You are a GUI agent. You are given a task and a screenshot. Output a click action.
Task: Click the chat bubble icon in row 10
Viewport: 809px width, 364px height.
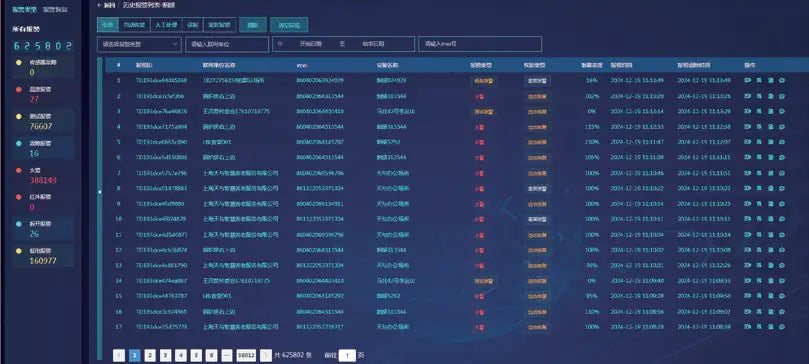(x=782, y=219)
